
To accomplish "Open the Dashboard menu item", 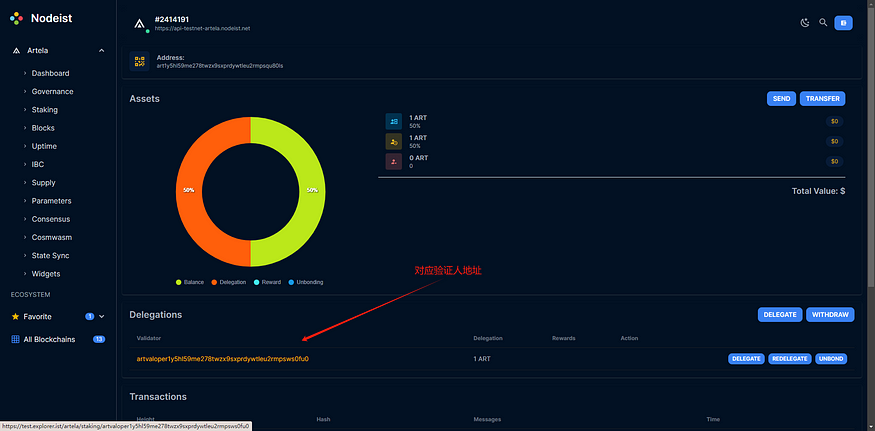I will tap(50, 73).
